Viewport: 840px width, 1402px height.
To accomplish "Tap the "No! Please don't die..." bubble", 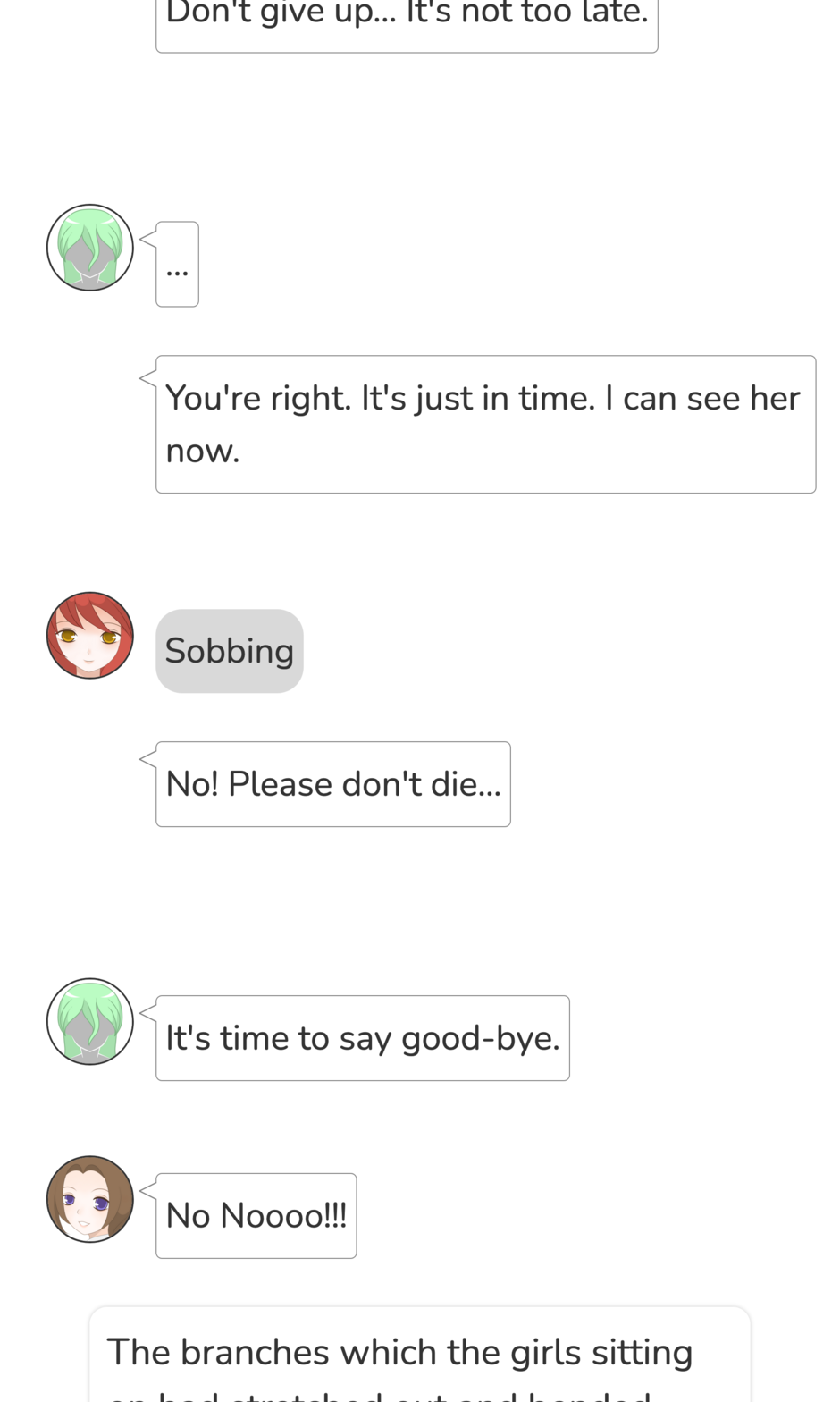I will [x=333, y=784].
